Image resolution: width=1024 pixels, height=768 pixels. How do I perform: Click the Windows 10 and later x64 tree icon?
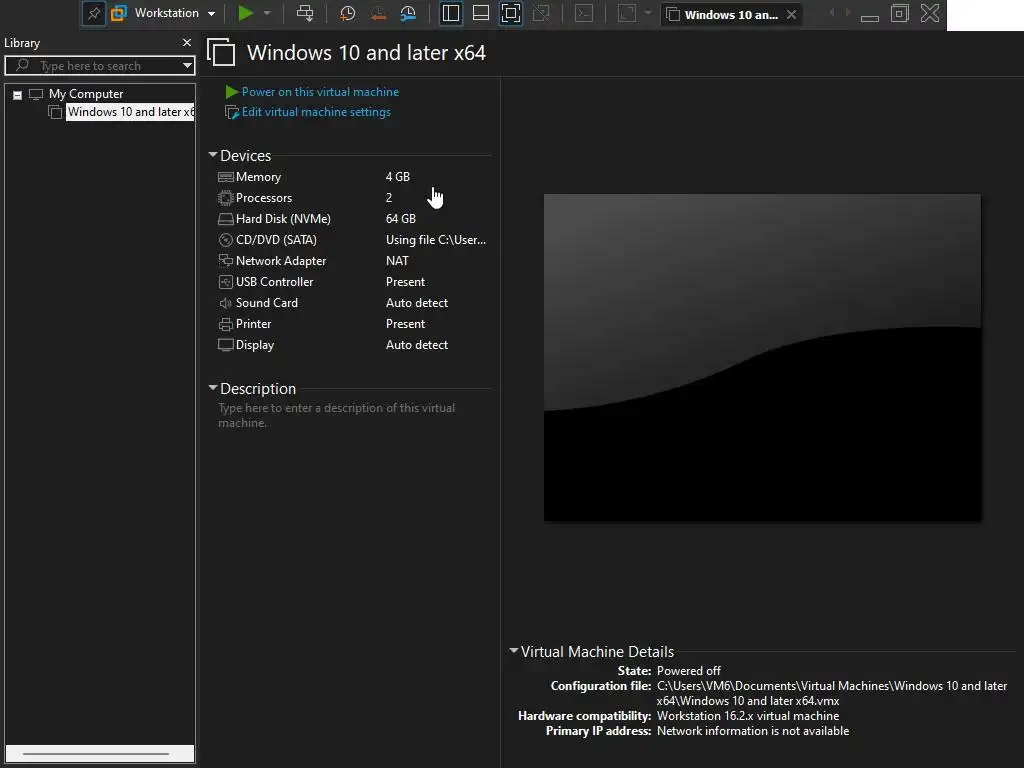(x=56, y=112)
